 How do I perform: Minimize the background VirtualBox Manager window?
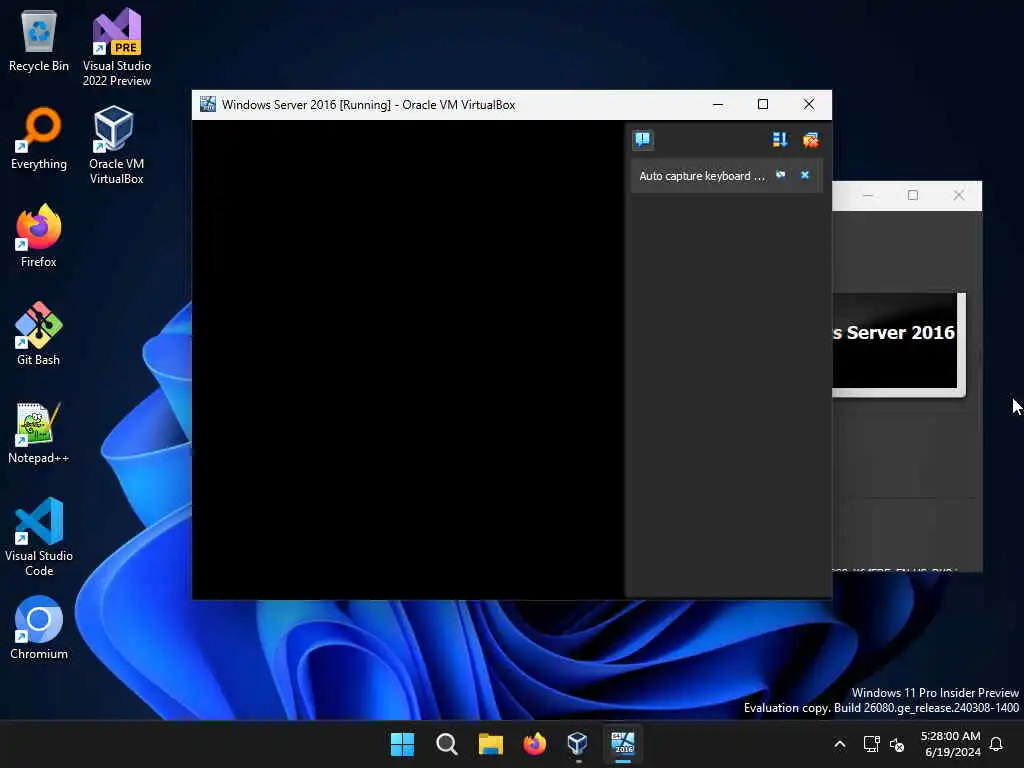click(867, 195)
